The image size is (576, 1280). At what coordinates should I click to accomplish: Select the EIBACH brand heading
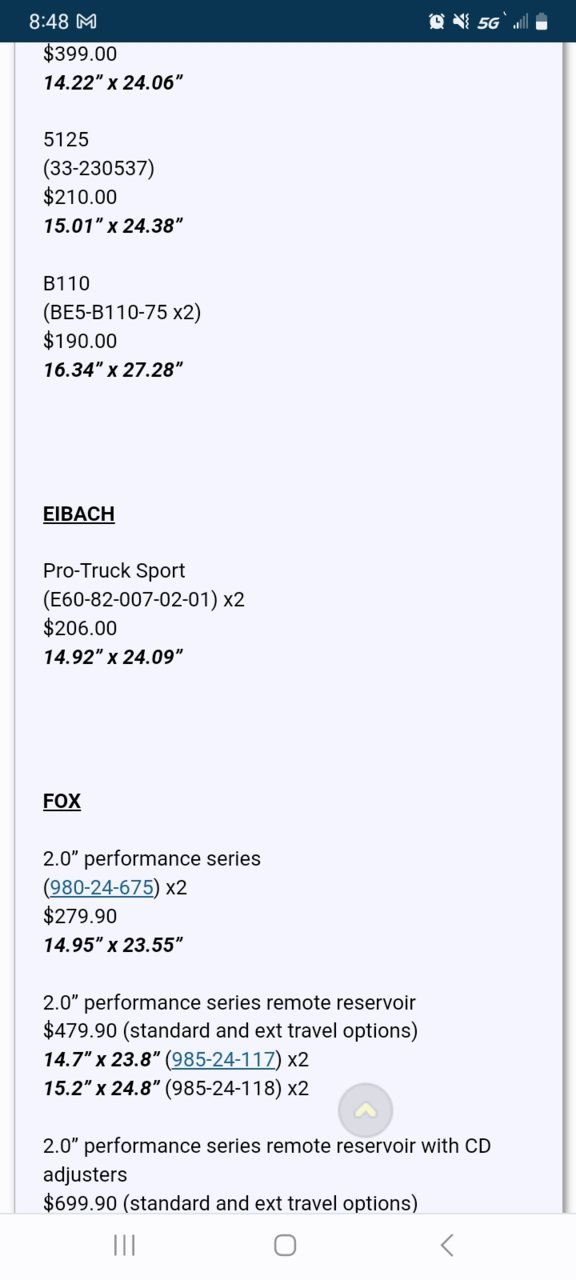[x=79, y=514]
